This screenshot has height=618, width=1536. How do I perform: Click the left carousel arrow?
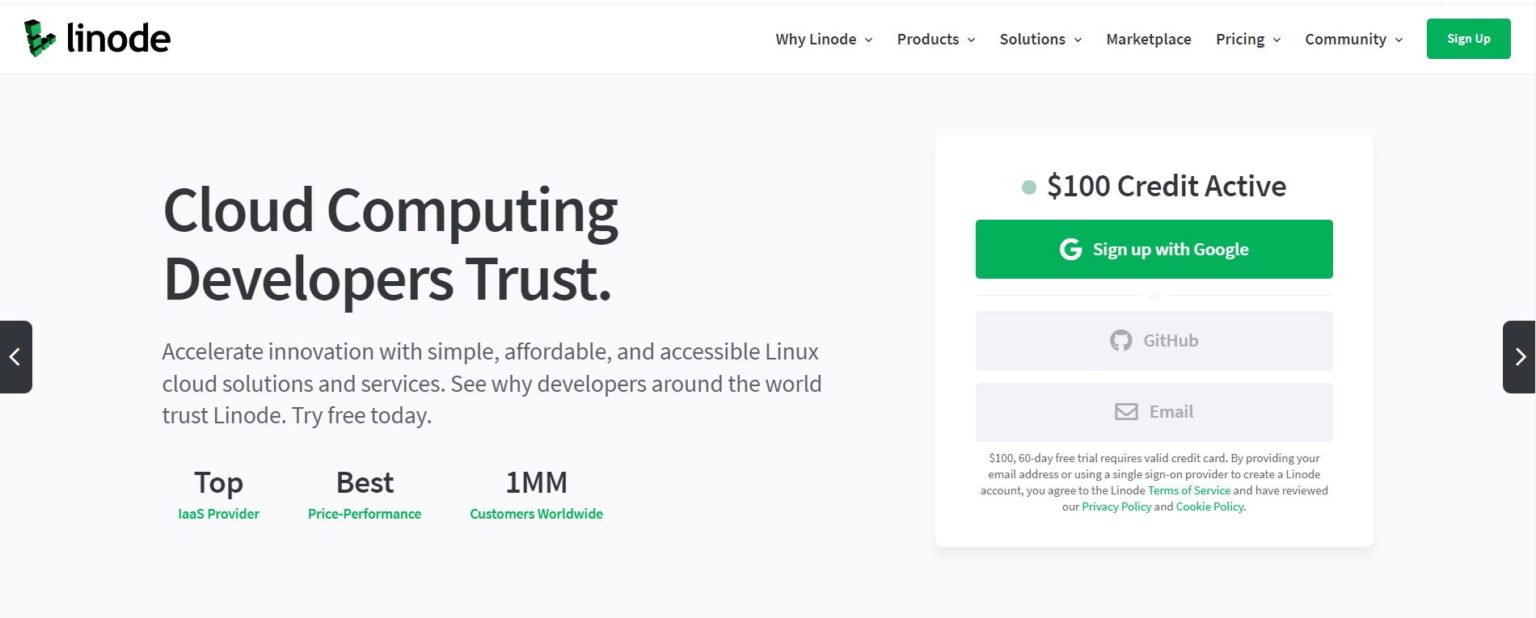(15, 357)
